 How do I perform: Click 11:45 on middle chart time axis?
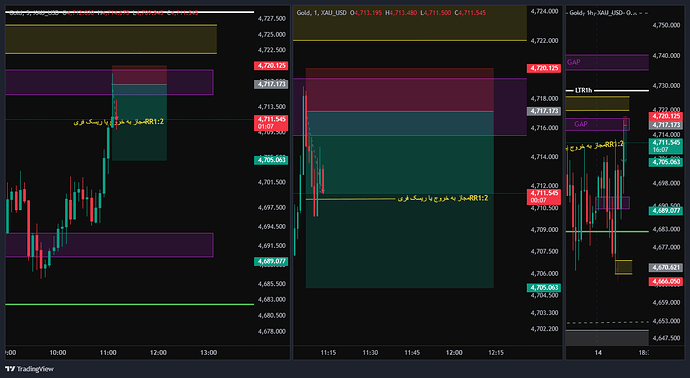coord(412,352)
